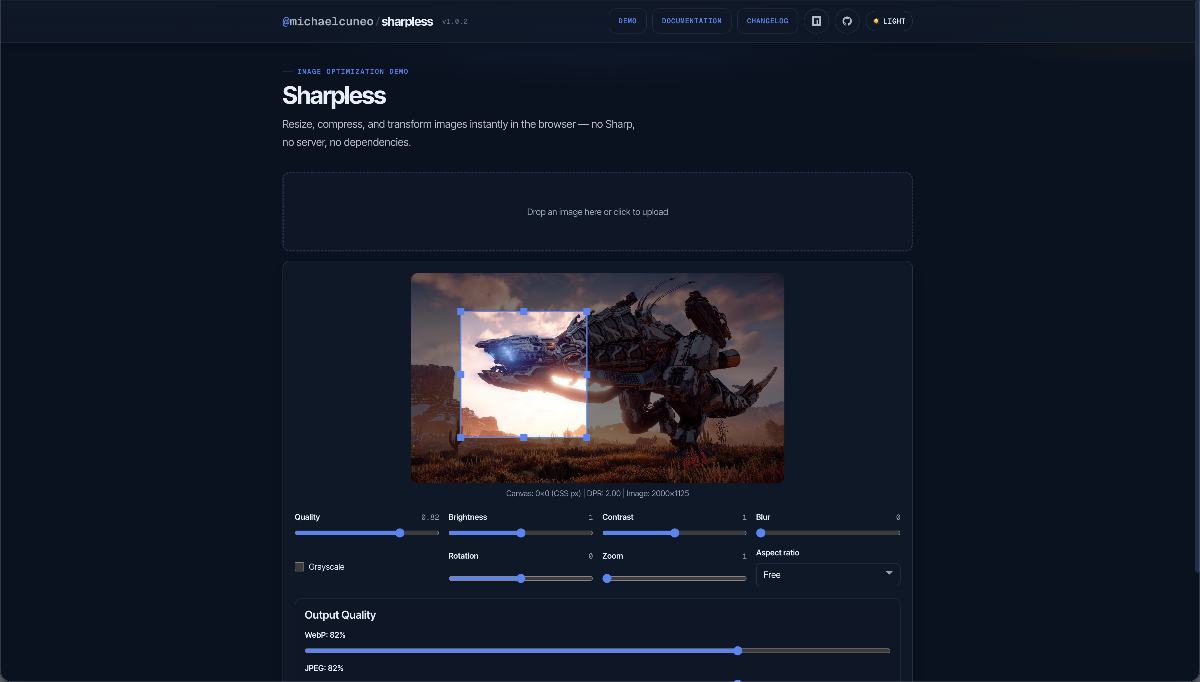Click the Rotation slider
Viewport: 1200px width, 682px height.
521,578
